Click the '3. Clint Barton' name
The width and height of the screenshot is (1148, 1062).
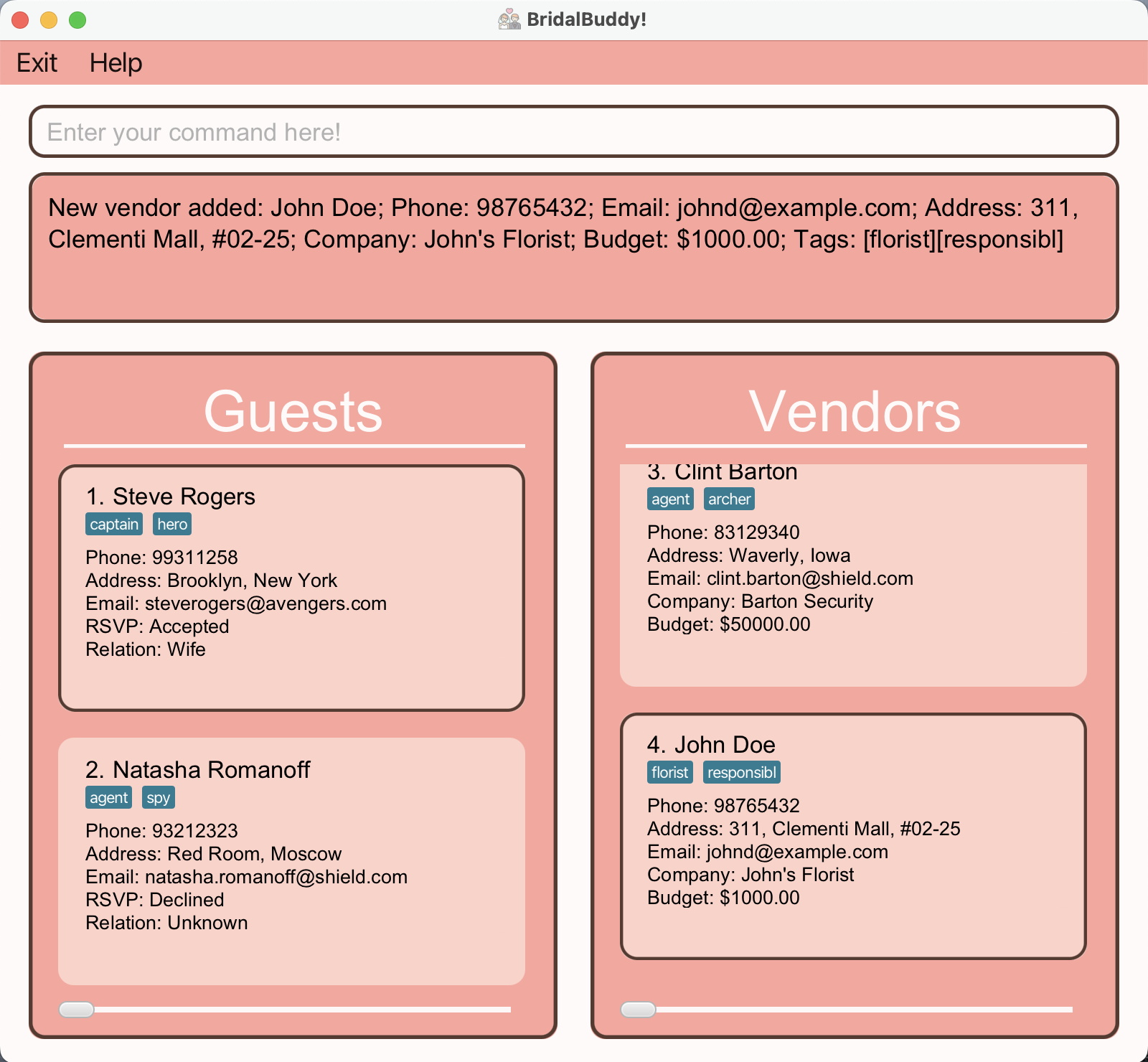[x=723, y=473]
